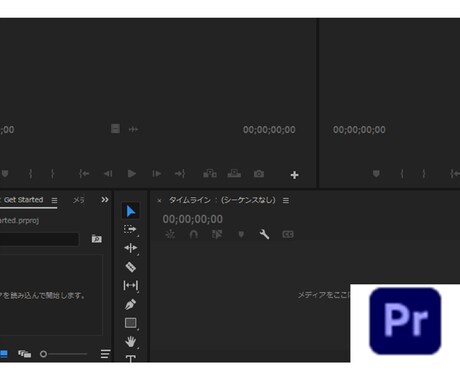Click the メディアをここに drop hint text
460x380 pixels.
324,295
